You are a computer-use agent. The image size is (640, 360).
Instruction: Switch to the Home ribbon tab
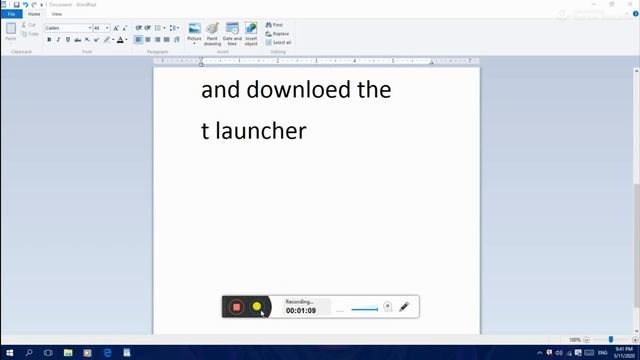(34, 14)
